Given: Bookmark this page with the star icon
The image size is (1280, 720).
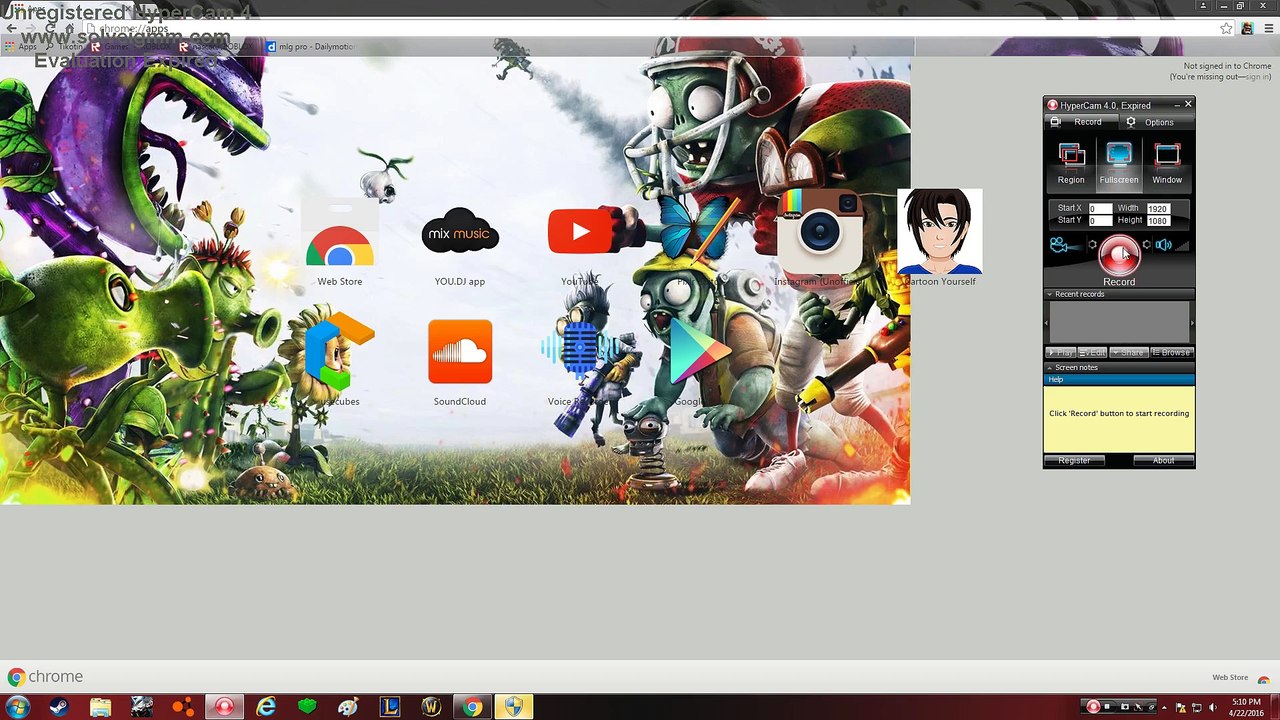Looking at the screenshot, I should click(1226, 29).
